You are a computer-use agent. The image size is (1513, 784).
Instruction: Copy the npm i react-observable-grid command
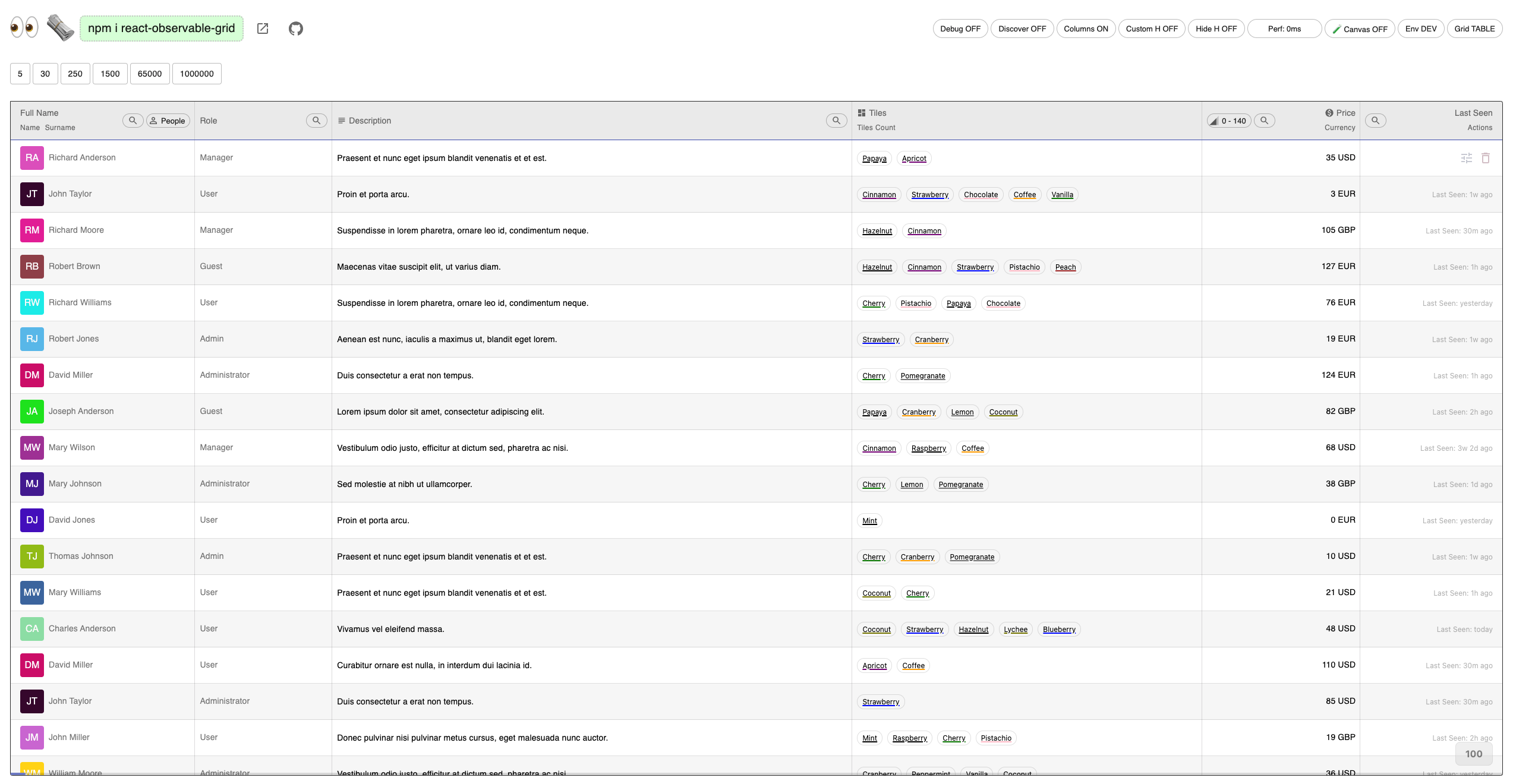click(x=162, y=29)
